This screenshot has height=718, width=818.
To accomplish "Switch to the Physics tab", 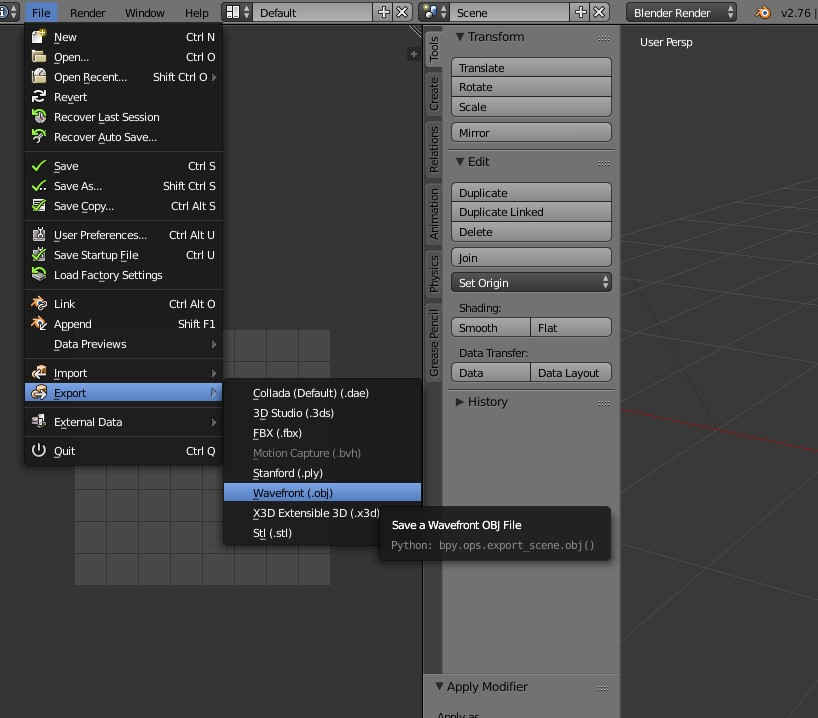I will (434, 273).
